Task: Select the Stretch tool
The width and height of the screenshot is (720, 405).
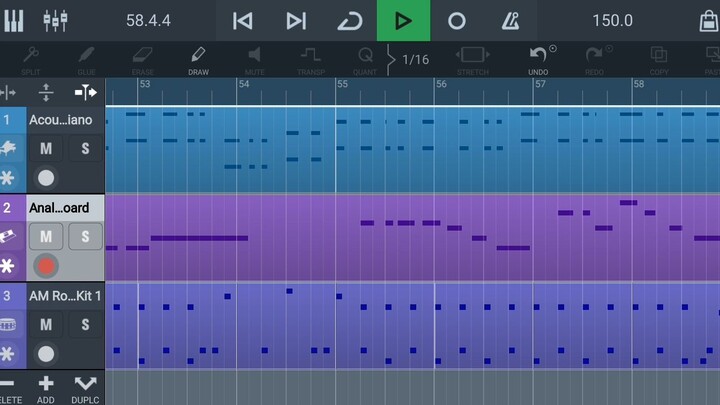Action: [x=473, y=59]
